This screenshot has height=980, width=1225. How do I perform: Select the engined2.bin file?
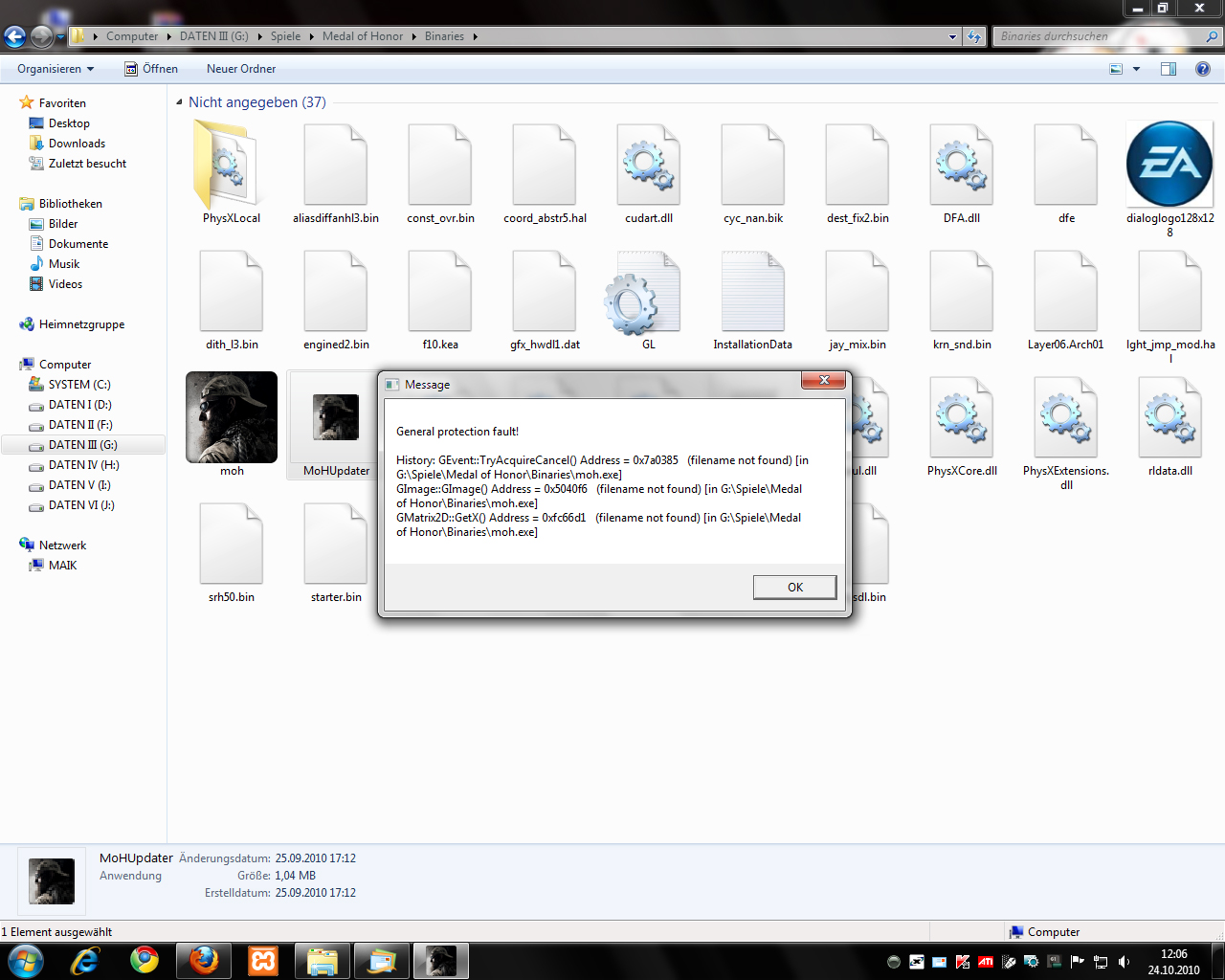tap(336, 299)
